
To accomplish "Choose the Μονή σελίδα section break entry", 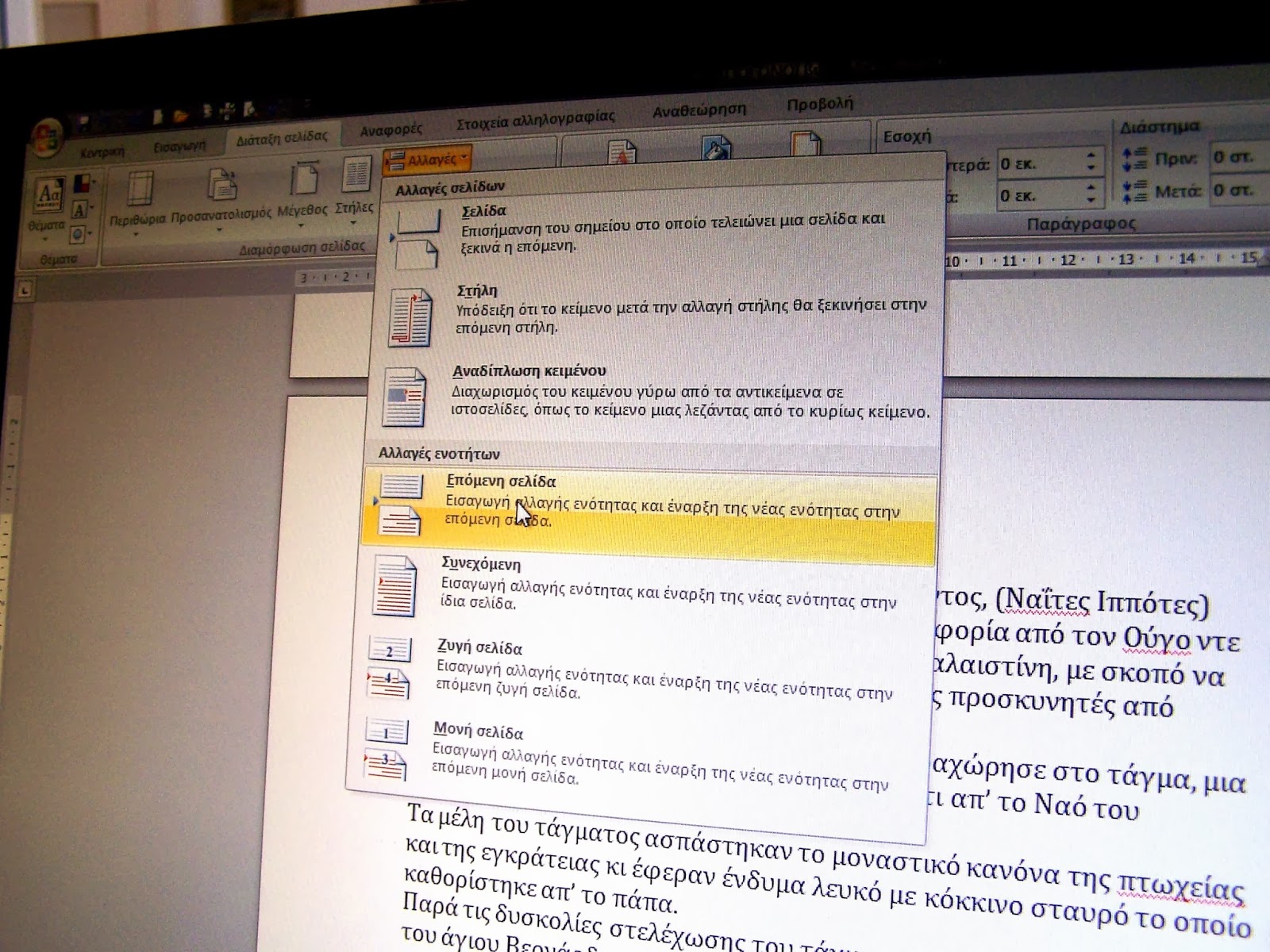I will (635, 756).
